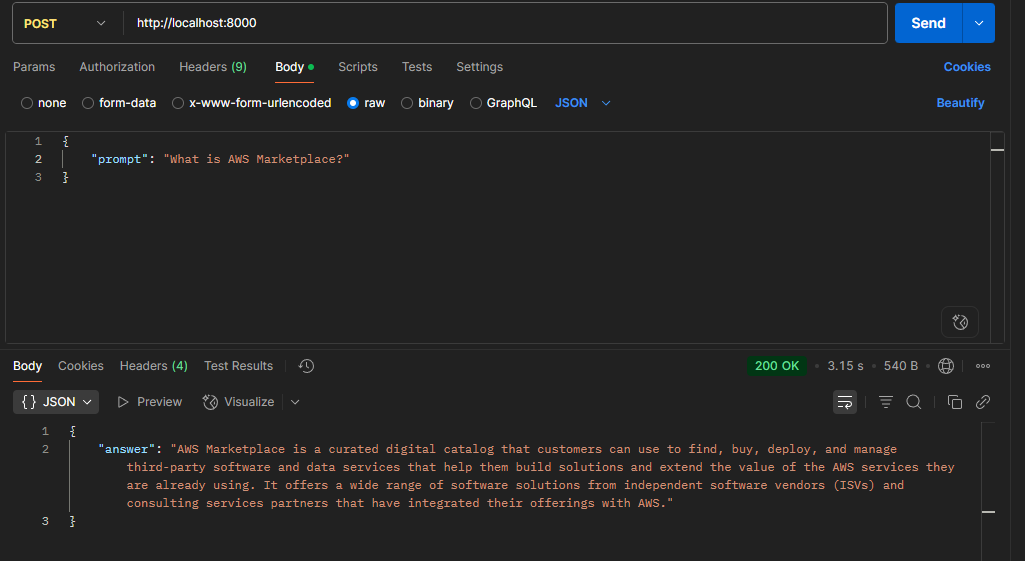
Task: Switch to the Authorization tab
Action: click(x=117, y=67)
